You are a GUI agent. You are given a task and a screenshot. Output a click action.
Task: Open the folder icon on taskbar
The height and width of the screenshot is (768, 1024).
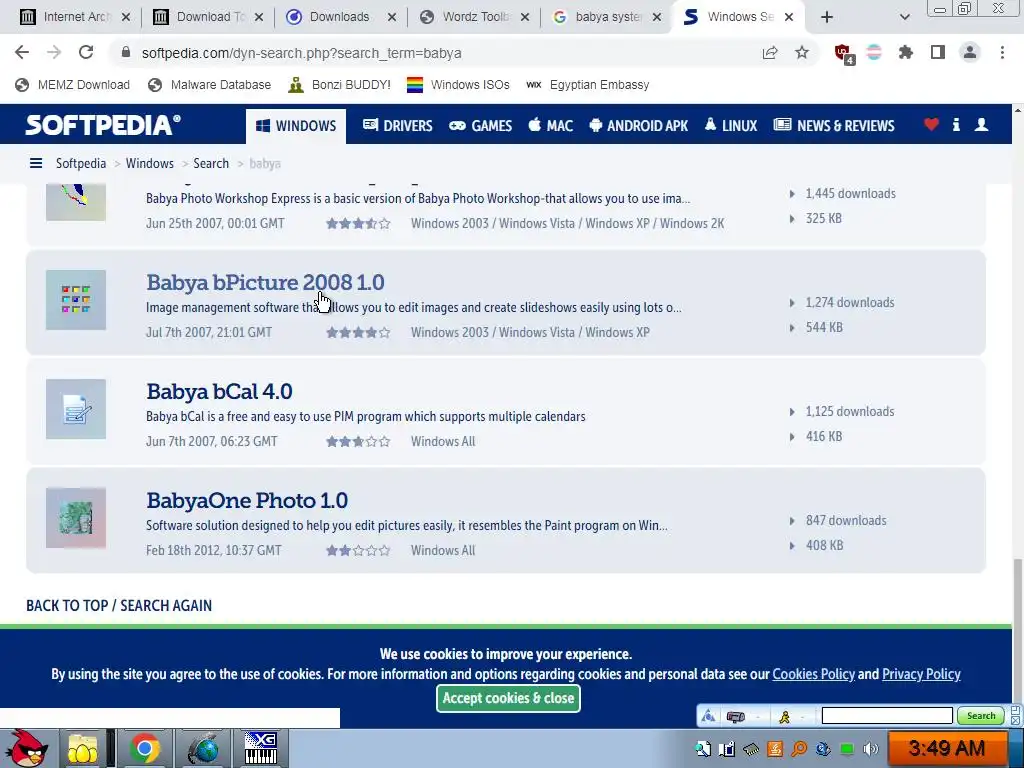pos(82,748)
